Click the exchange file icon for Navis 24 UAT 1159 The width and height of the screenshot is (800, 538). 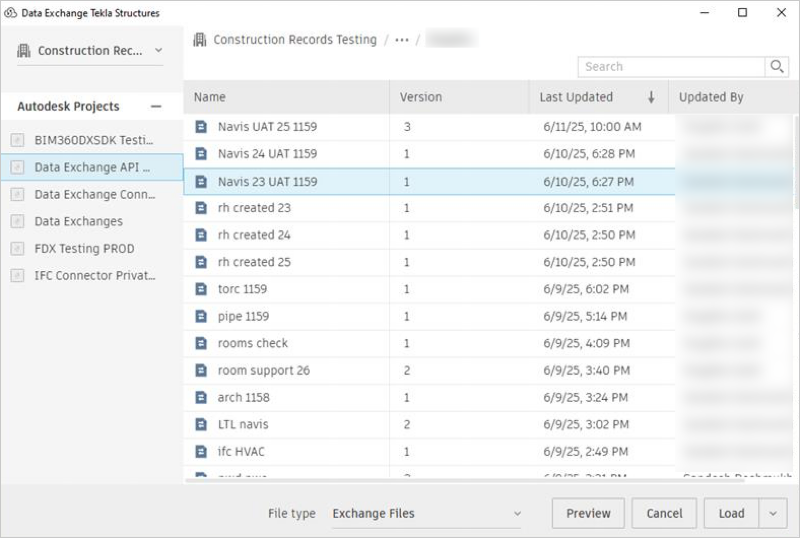click(x=202, y=154)
